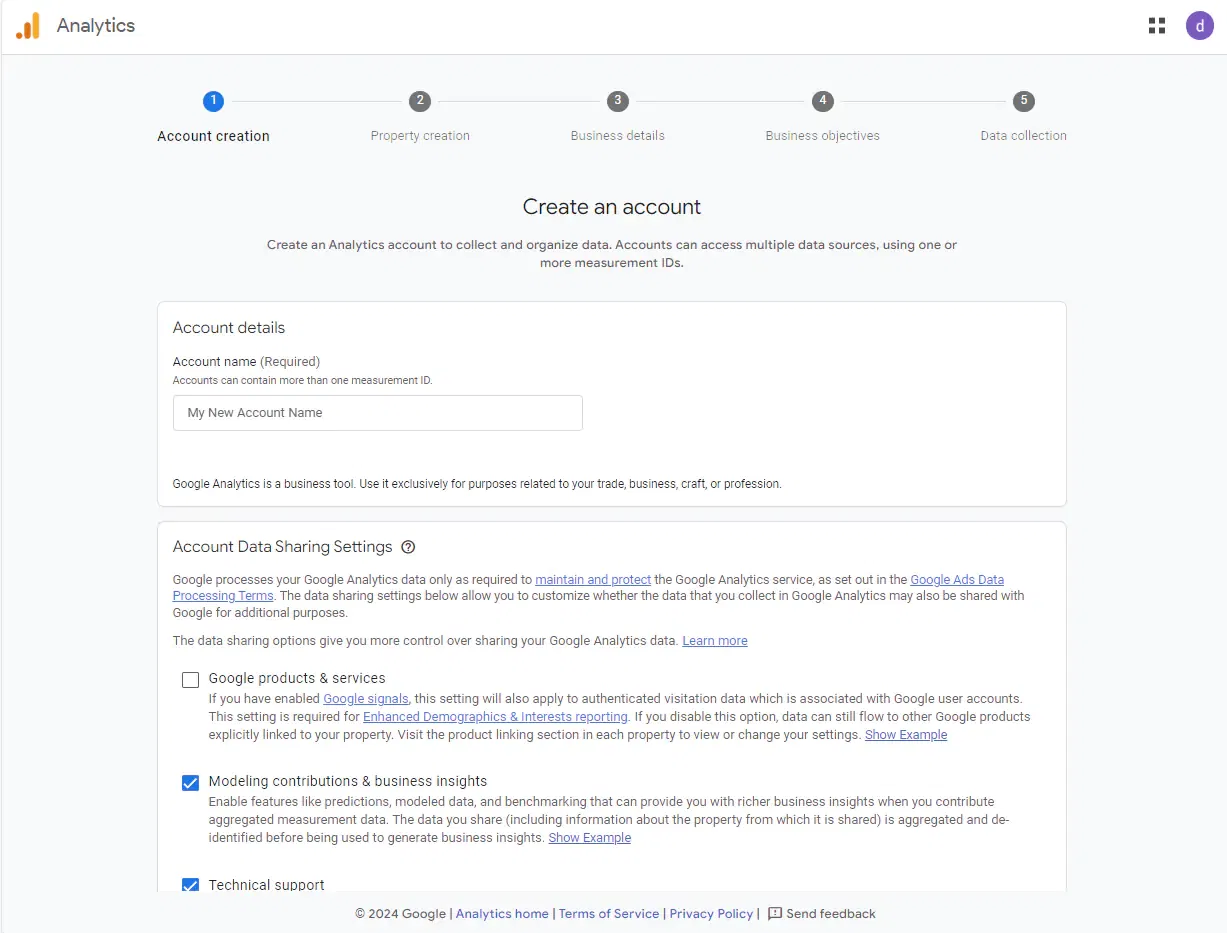Open the Learn more link
The width and height of the screenshot is (1227, 933).
pyautogui.click(x=714, y=641)
